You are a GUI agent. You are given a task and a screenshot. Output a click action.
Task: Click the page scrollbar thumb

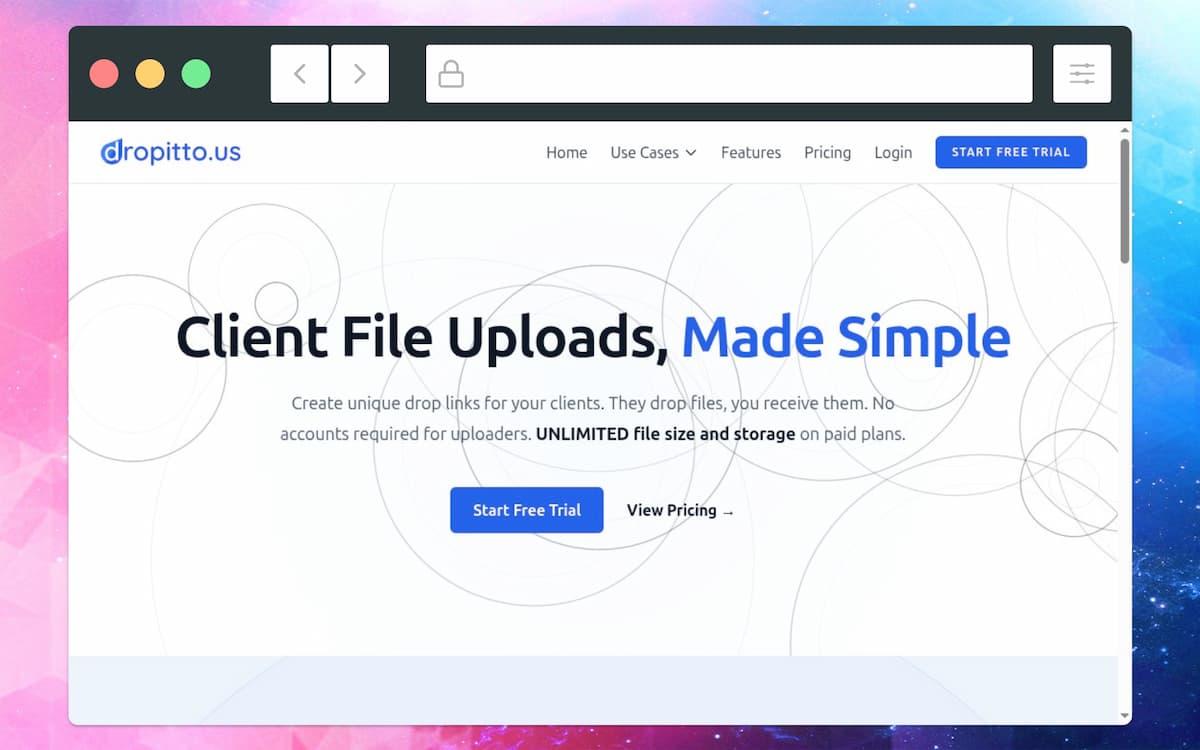pos(1125,201)
